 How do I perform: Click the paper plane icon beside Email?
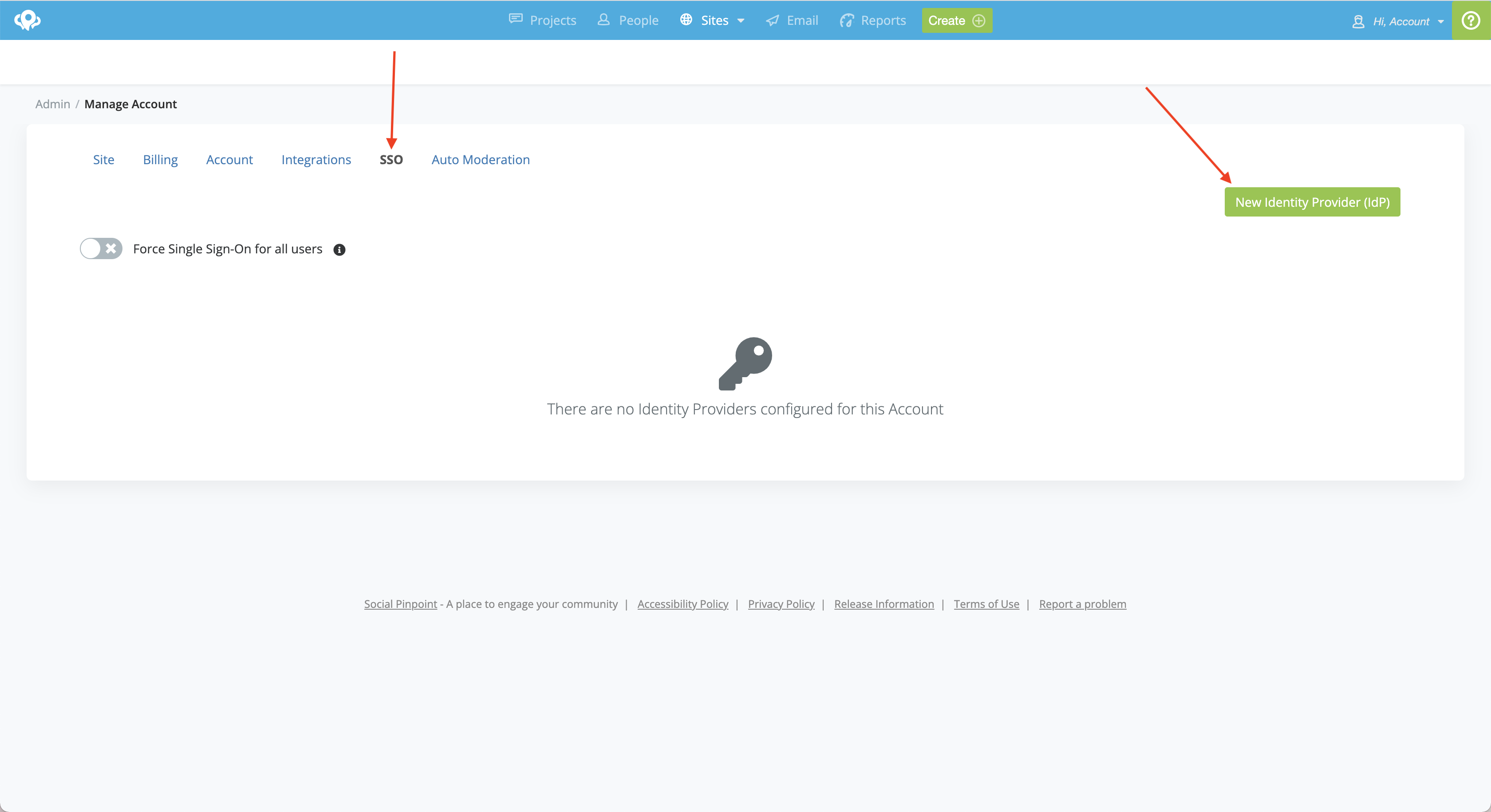773,20
